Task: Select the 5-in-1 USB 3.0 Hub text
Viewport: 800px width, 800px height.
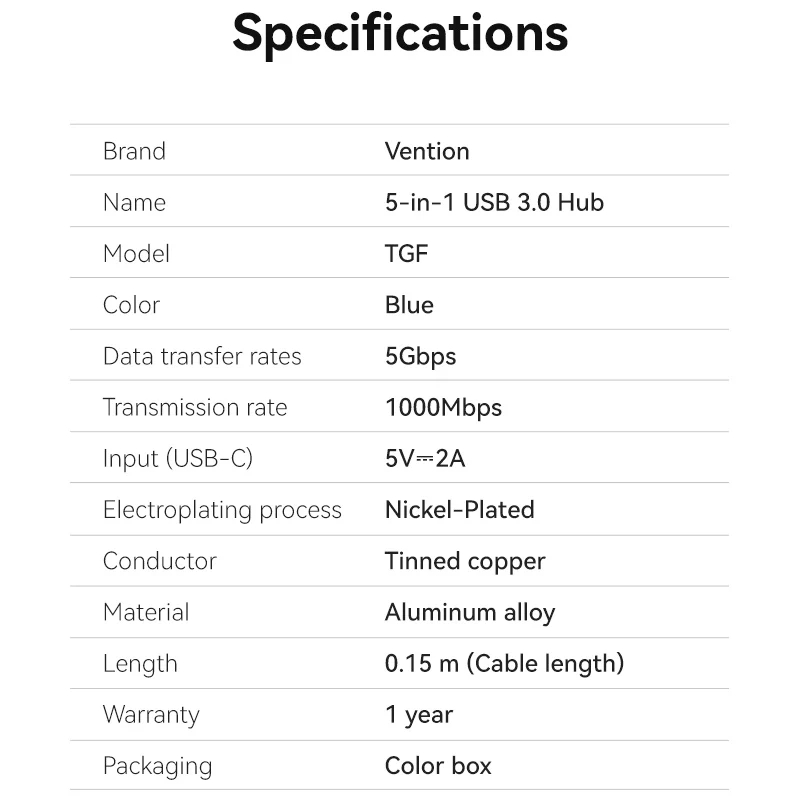Action: click(494, 202)
